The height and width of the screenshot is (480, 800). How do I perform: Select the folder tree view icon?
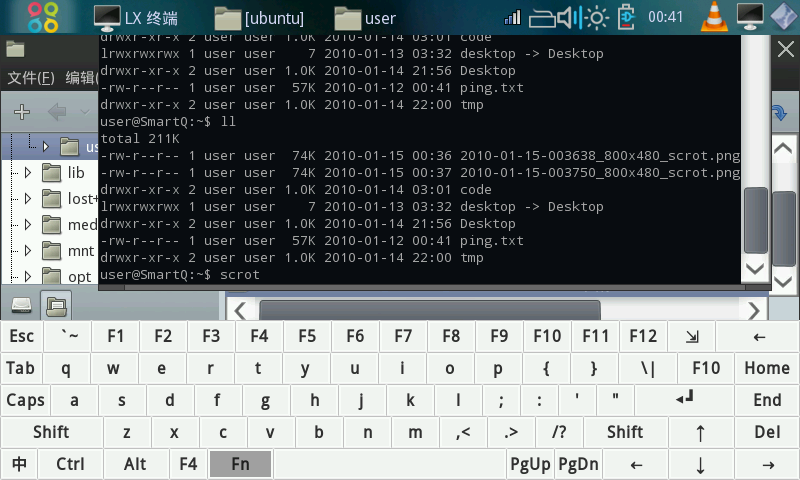pos(55,304)
